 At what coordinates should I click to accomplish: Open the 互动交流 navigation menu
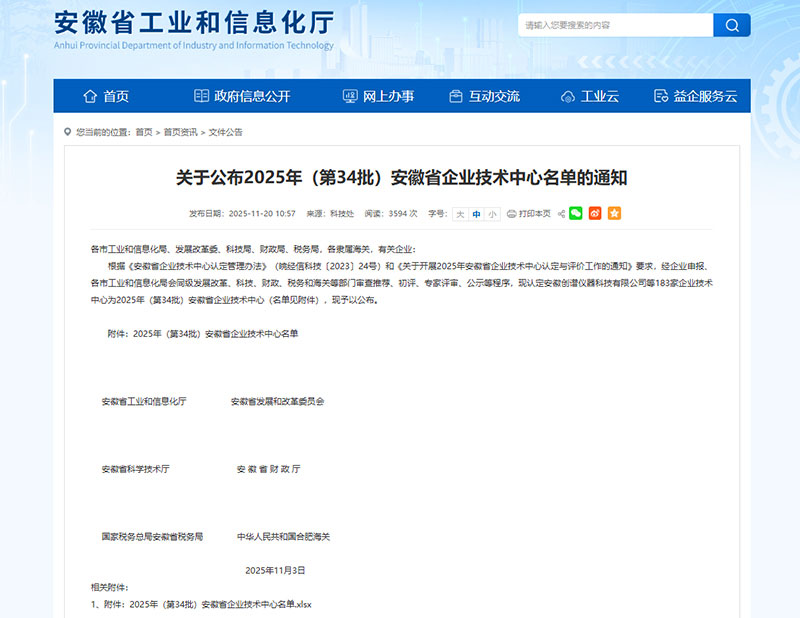[x=484, y=96]
